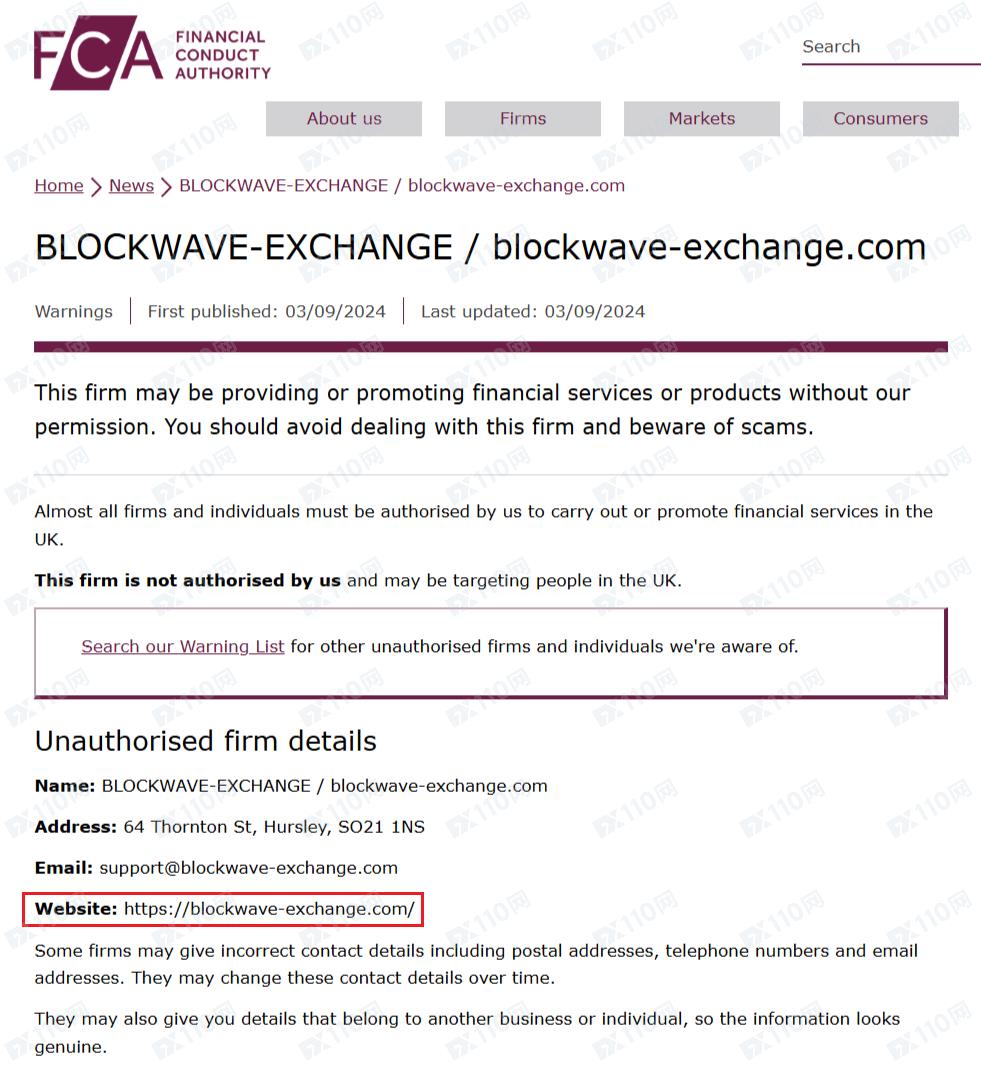Click the Thornton St address line
This screenshot has width=981, height=1082.
point(273,827)
